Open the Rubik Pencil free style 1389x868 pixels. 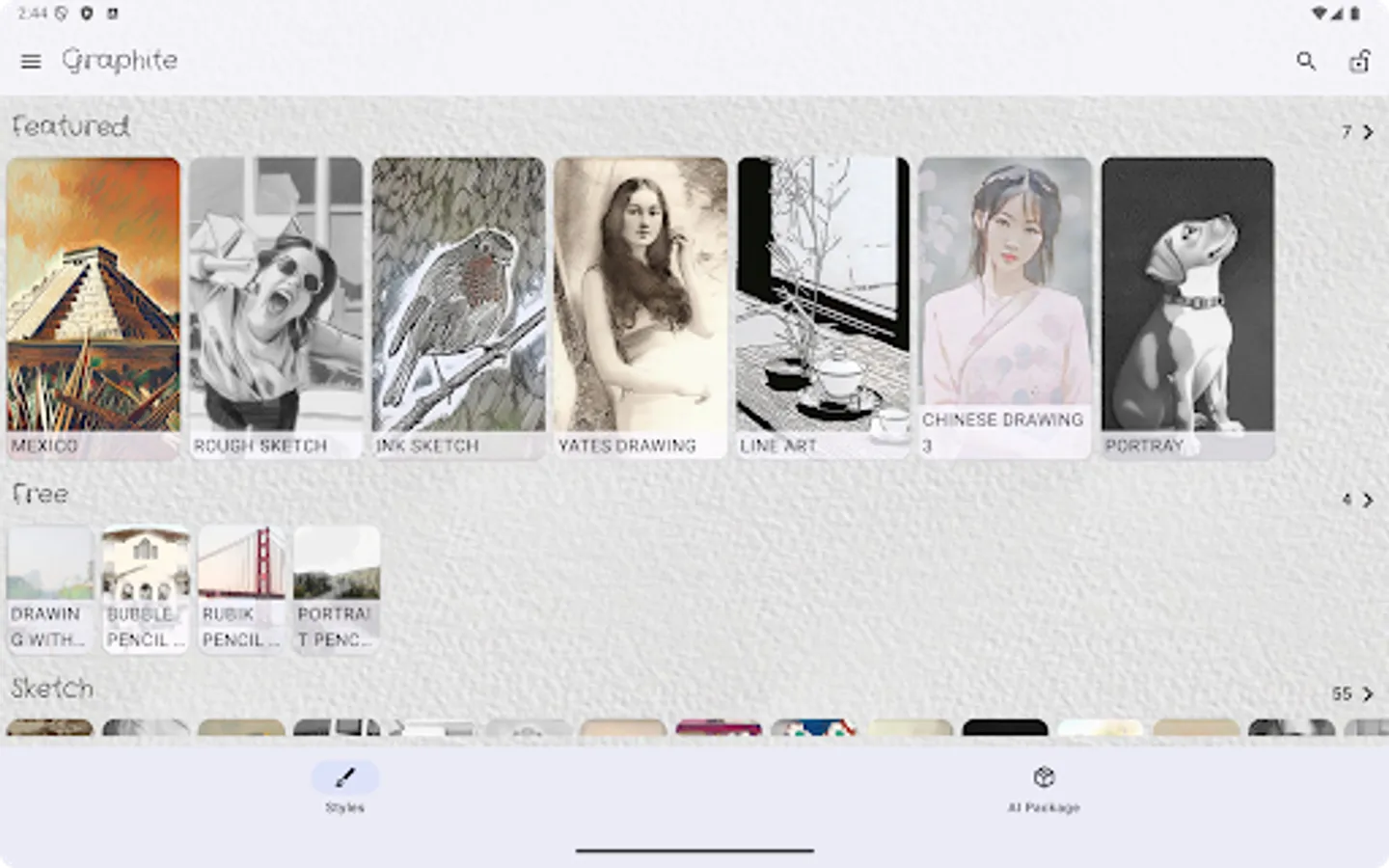tap(241, 590)
